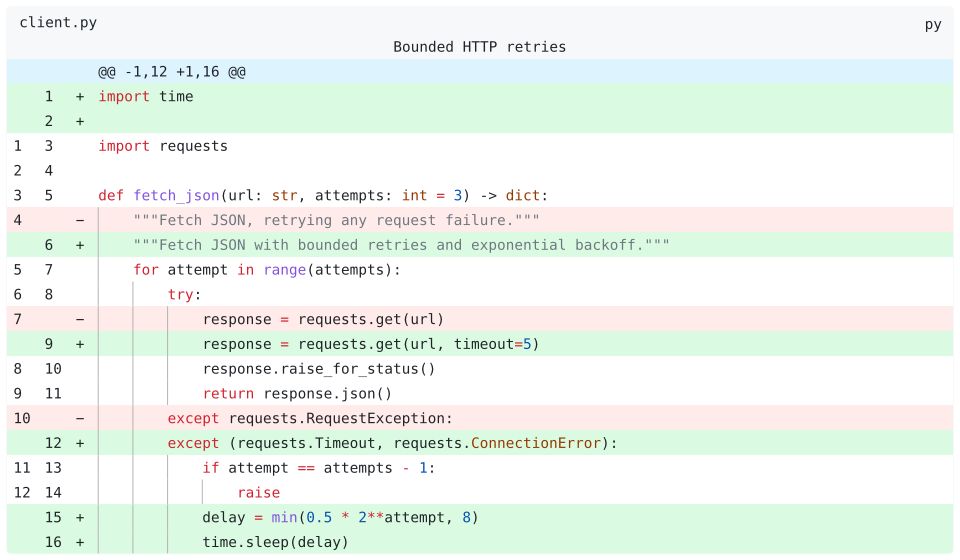Select removed docstring 'retrying any request failure'
Viewport: 960px width, 560px height.
coord(480,220)
